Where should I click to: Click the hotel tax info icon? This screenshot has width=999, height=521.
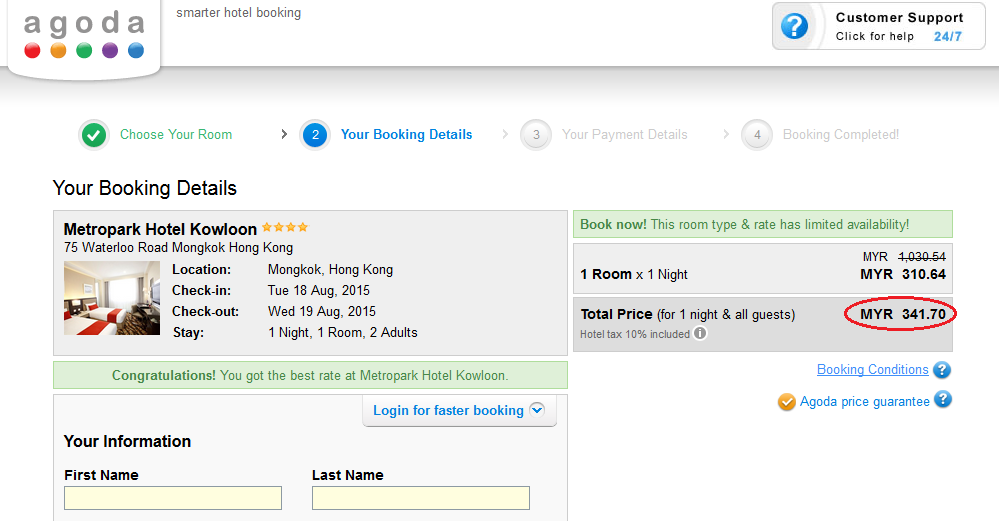click(700, 333)
